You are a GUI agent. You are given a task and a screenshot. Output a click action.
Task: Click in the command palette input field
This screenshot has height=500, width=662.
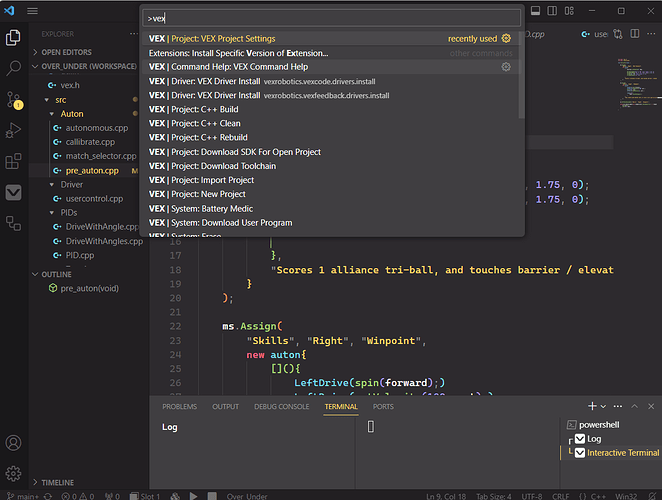pos(331,18)
